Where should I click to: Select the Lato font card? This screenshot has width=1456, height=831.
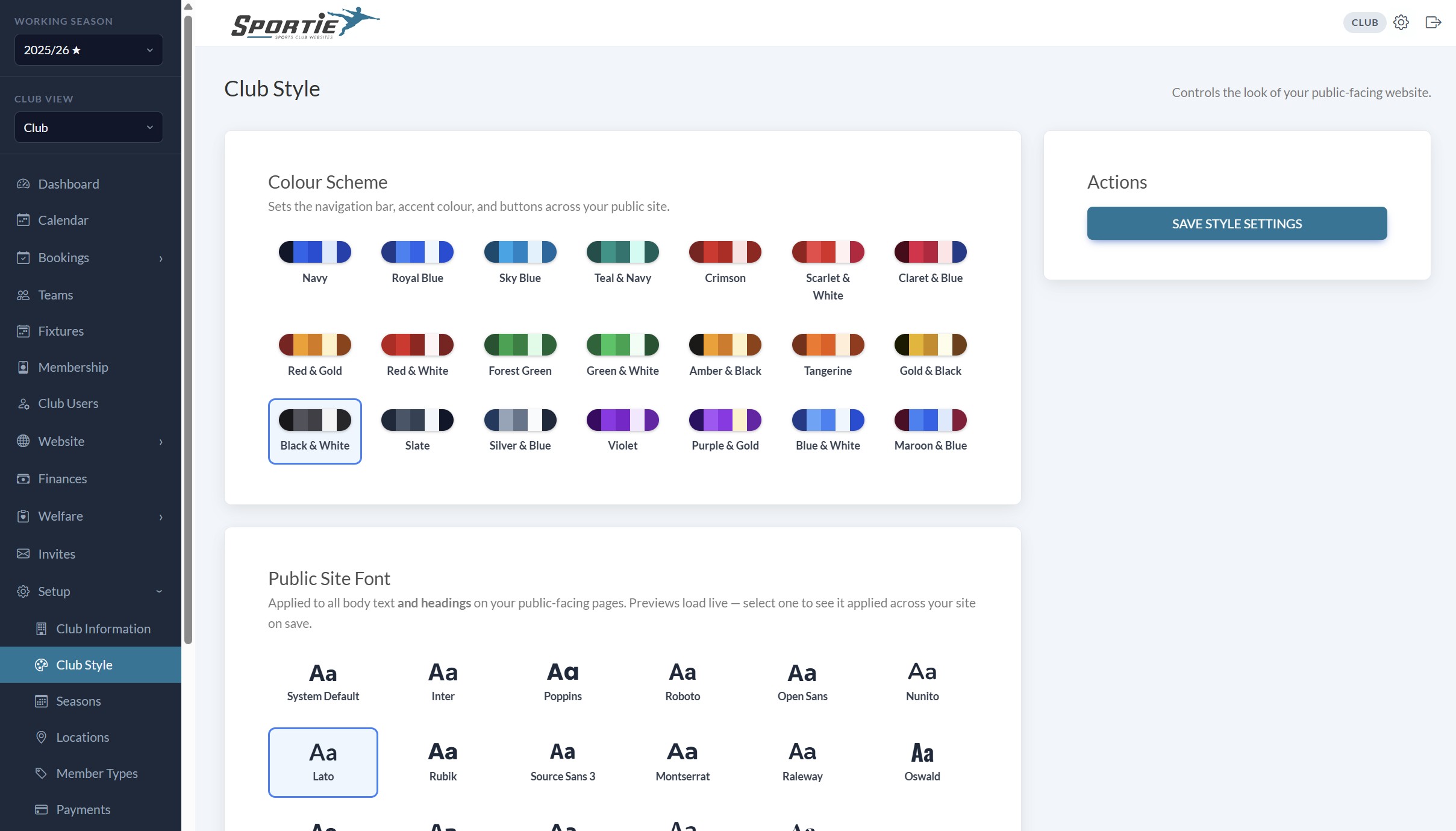pos(323,762)
